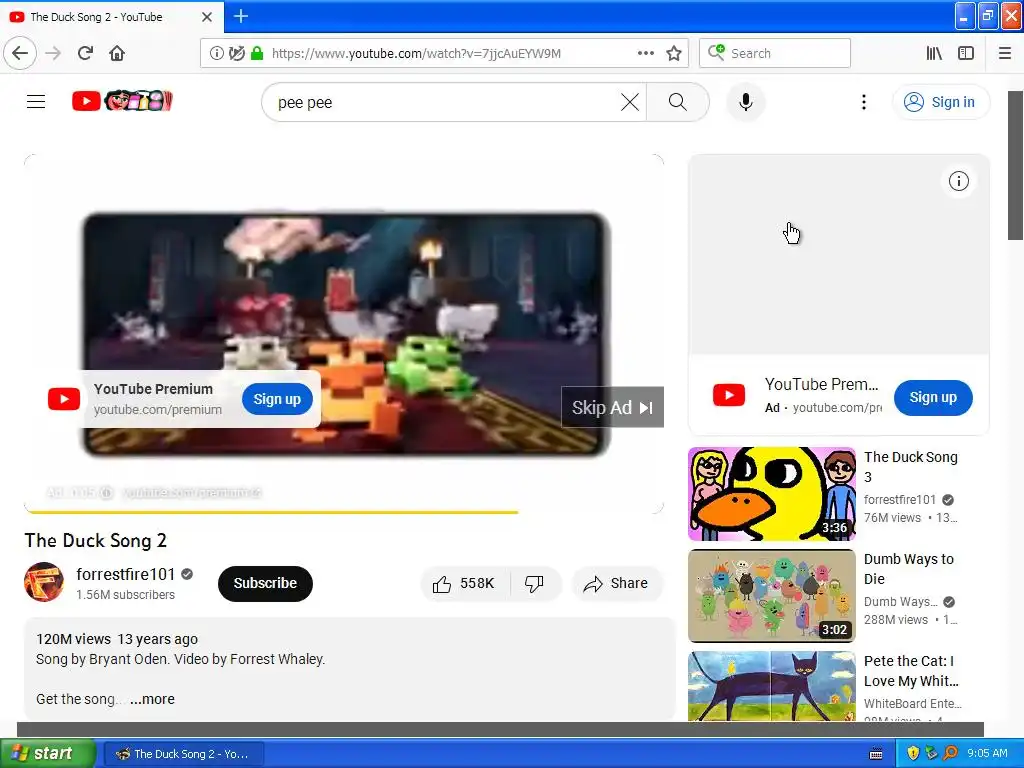This screenshot has width=1024, height=768.
Task: Click the YouTube logo in sidebar ad
Action: click(729, 396)
